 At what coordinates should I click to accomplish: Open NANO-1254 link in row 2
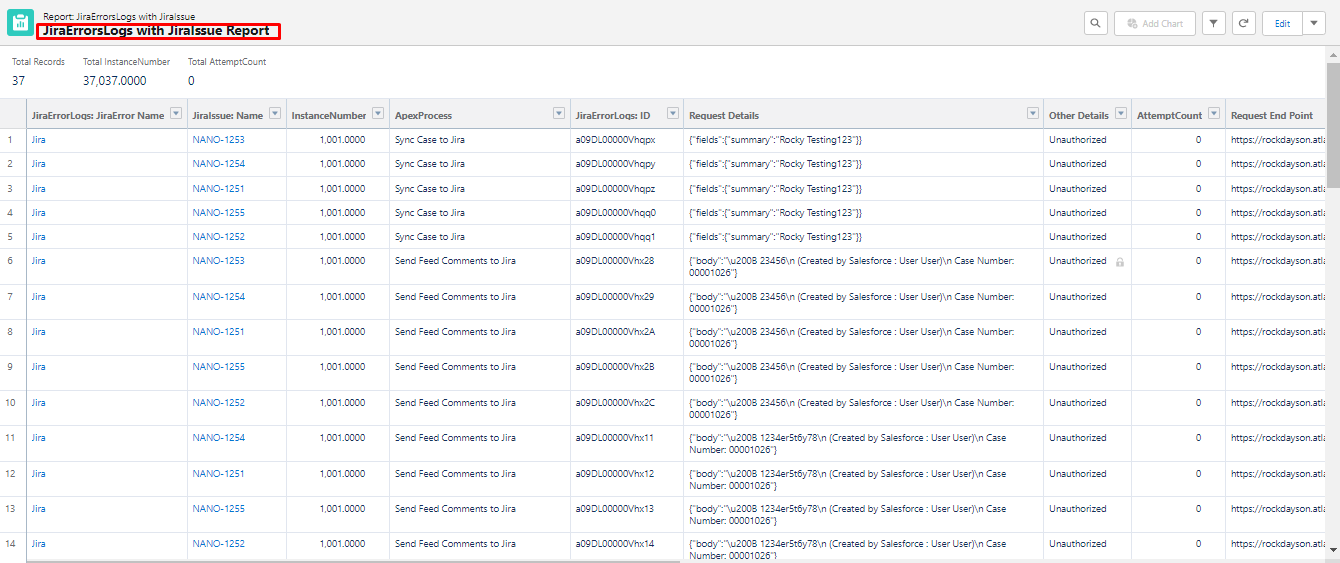pos(218,164)
